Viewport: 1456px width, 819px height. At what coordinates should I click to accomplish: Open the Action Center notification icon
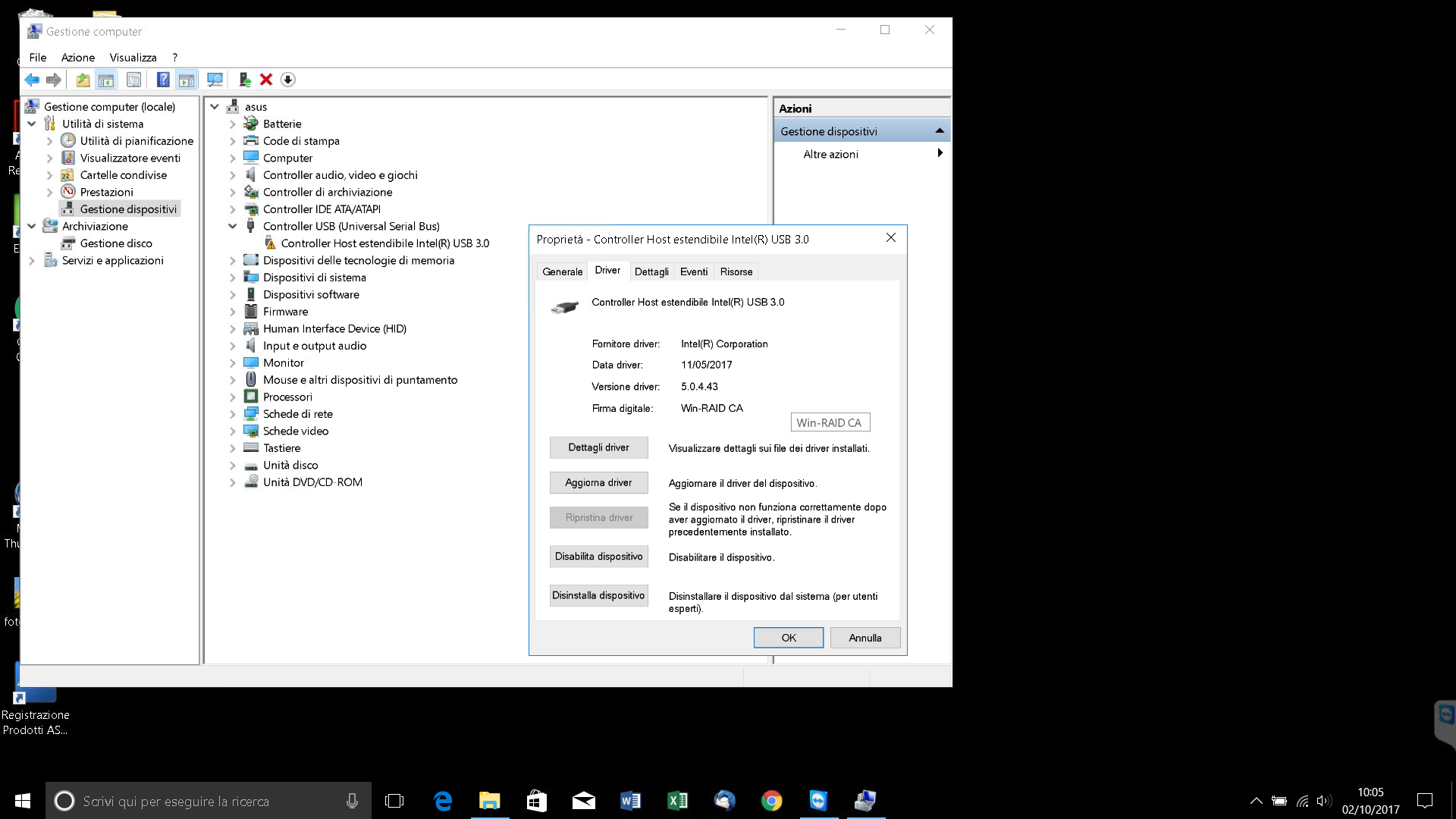[x=1425, y=801]
